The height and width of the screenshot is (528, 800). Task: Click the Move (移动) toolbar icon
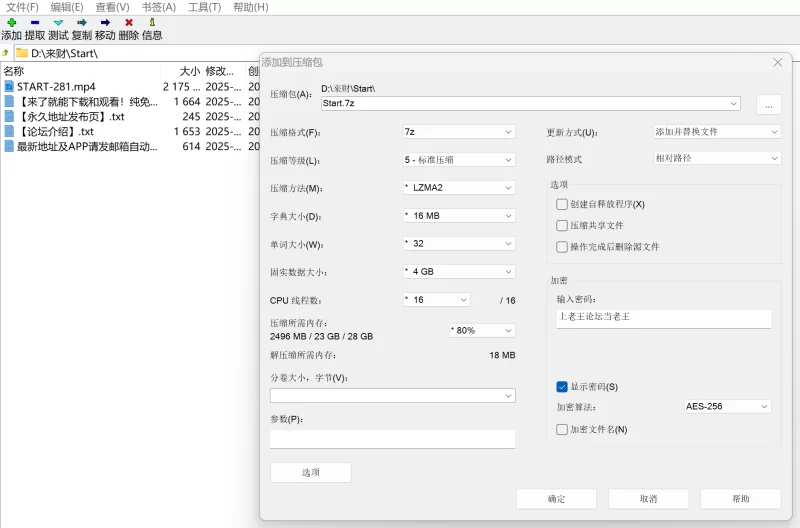point(105,22)
